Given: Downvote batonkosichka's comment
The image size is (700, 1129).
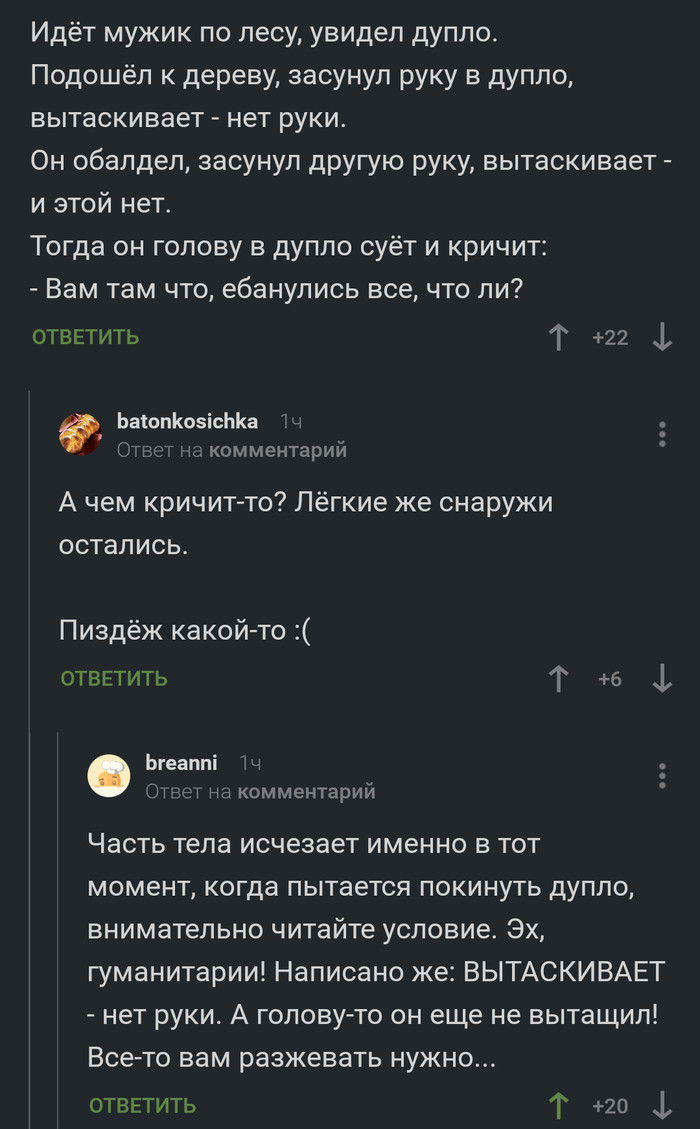Looking at the screenshot, I should [660, 678].
